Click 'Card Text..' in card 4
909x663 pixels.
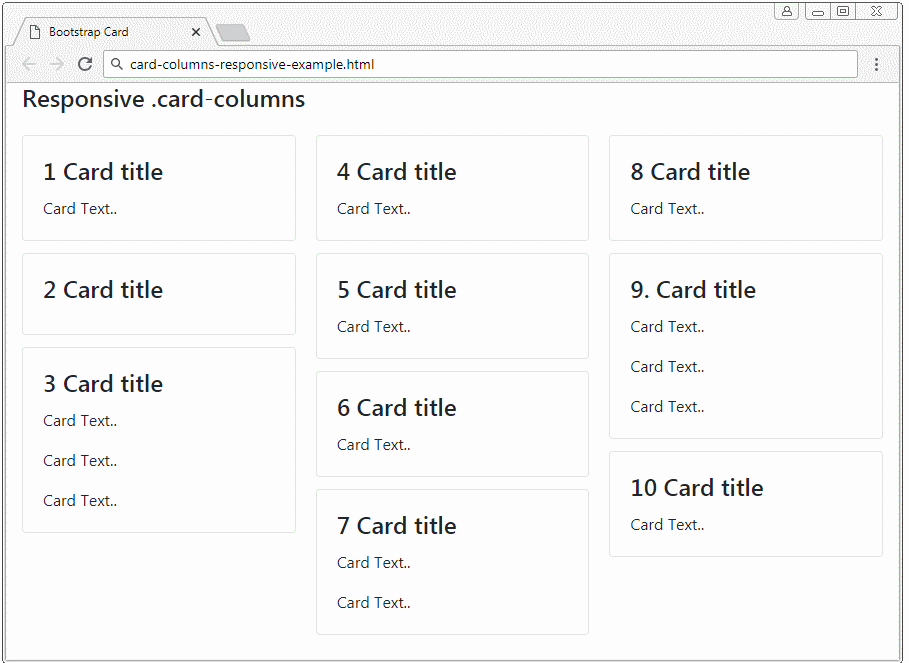click(x=373, y=209)
